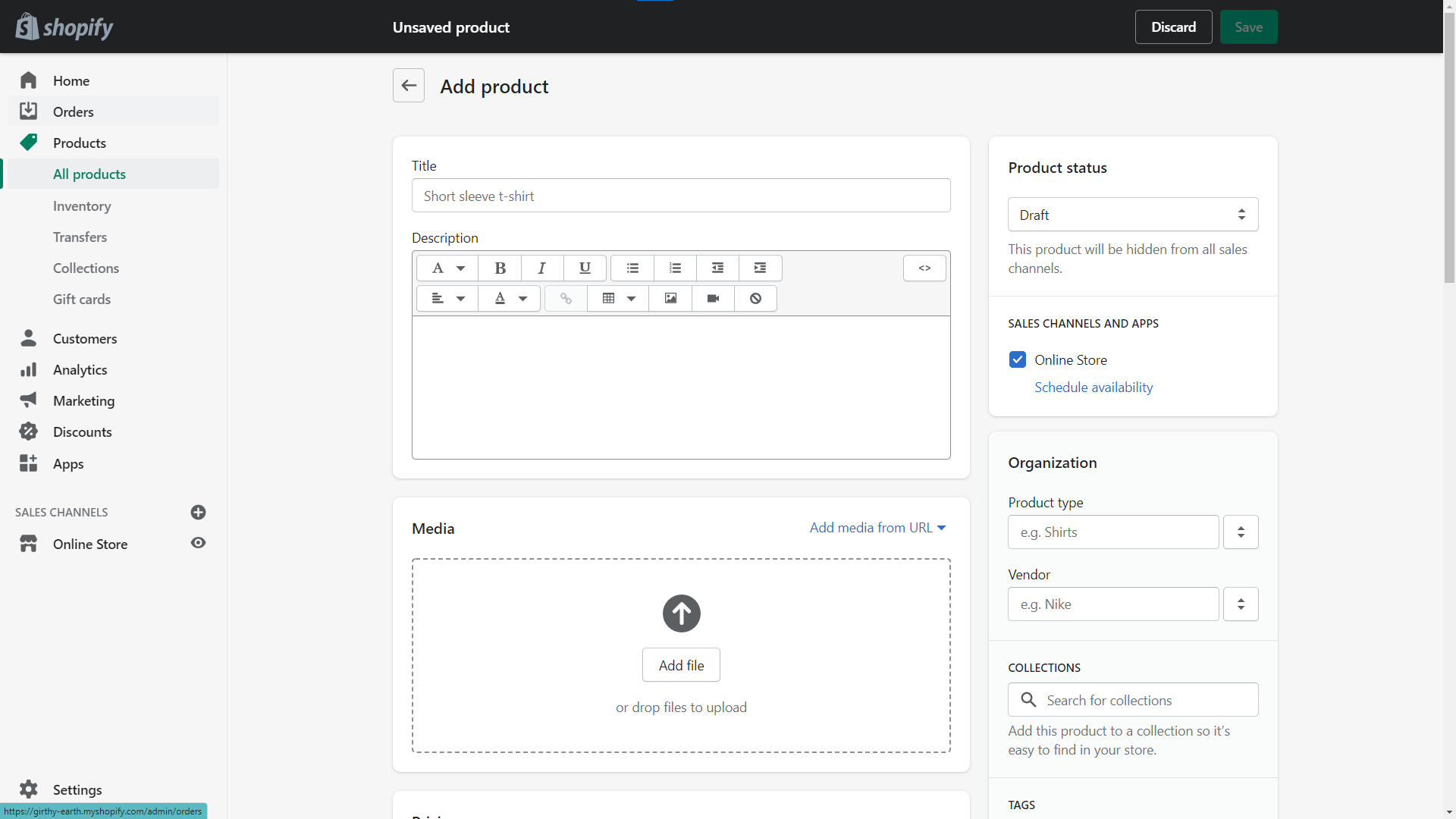Open Inventory in the Products submenu
Viewport: 1456px width, 819px height.
tap(82, 206)
